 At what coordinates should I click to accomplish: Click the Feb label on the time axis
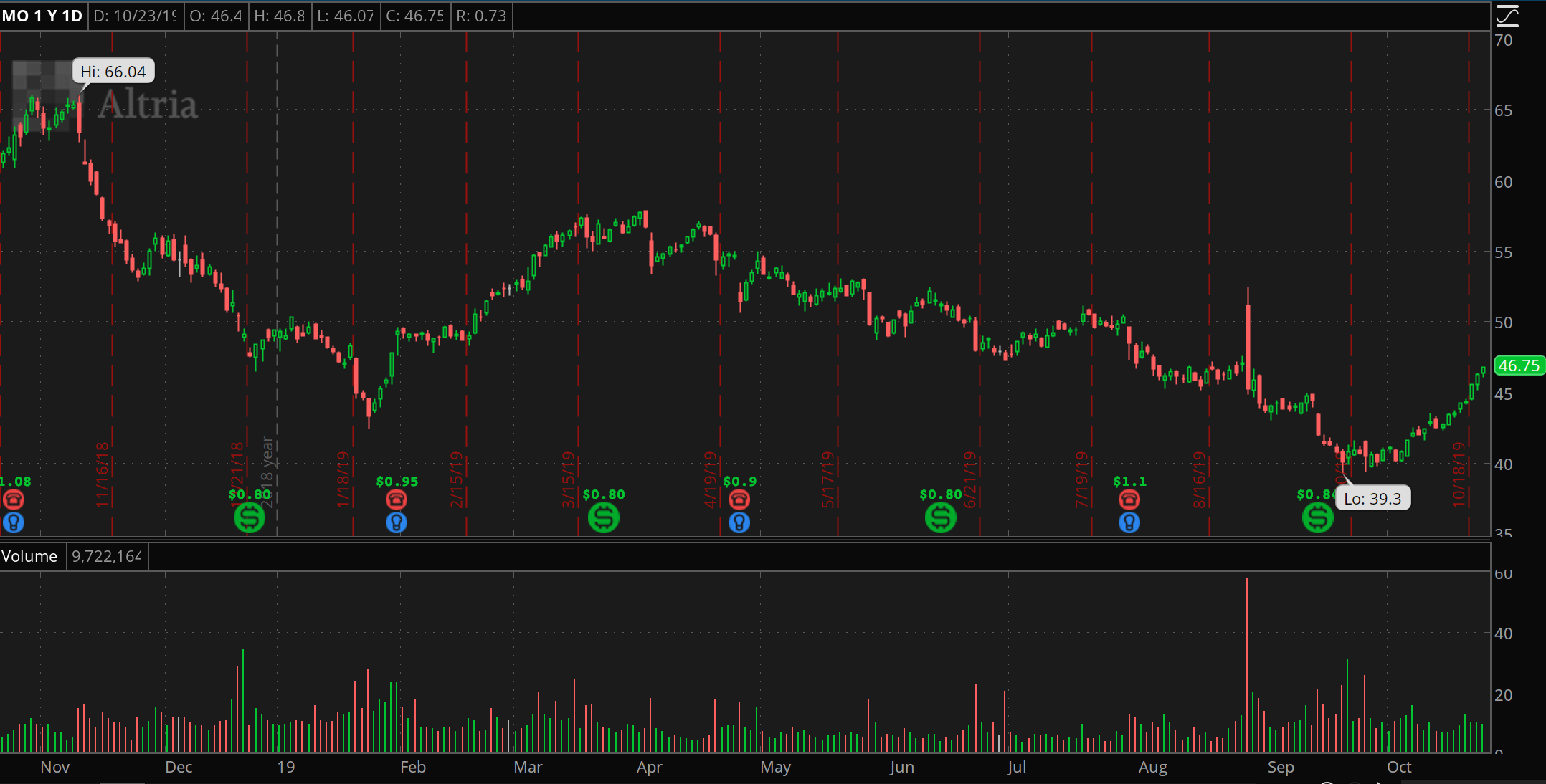click(x=413, y=767)
